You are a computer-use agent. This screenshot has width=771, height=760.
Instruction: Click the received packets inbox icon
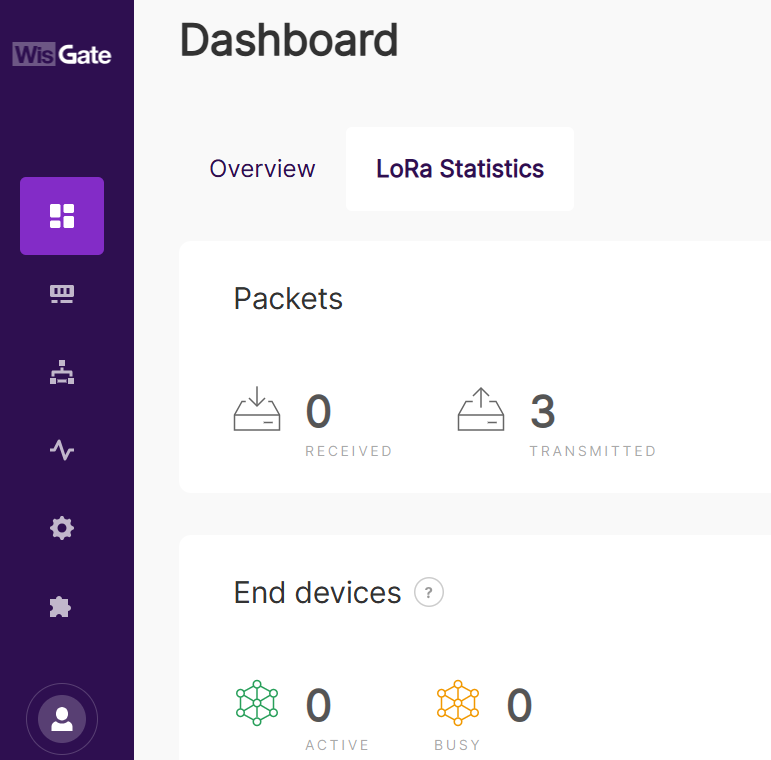(257, 410)
